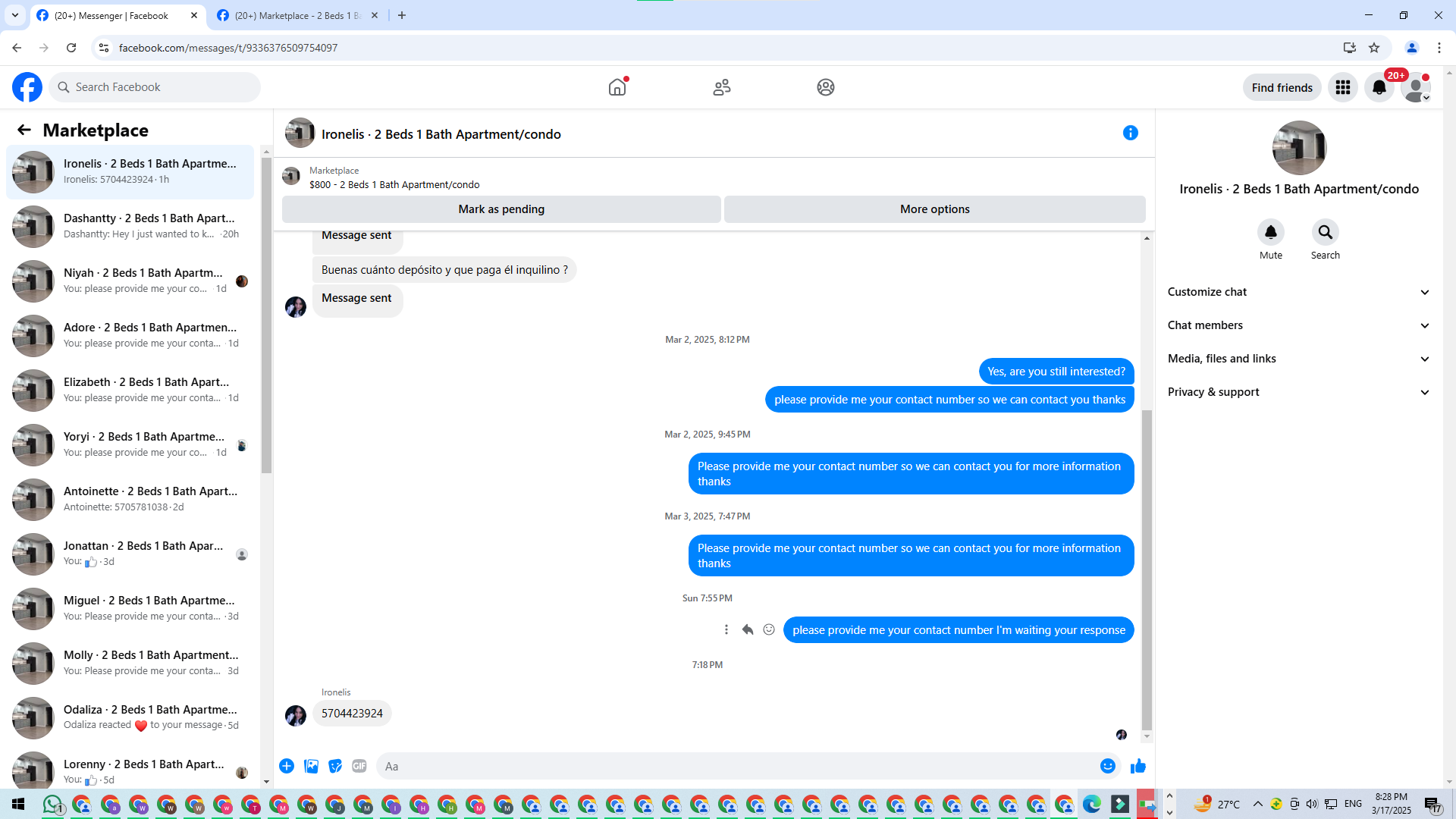Open a new browser tab
The image size is (1456, 819).
[402, 15]
